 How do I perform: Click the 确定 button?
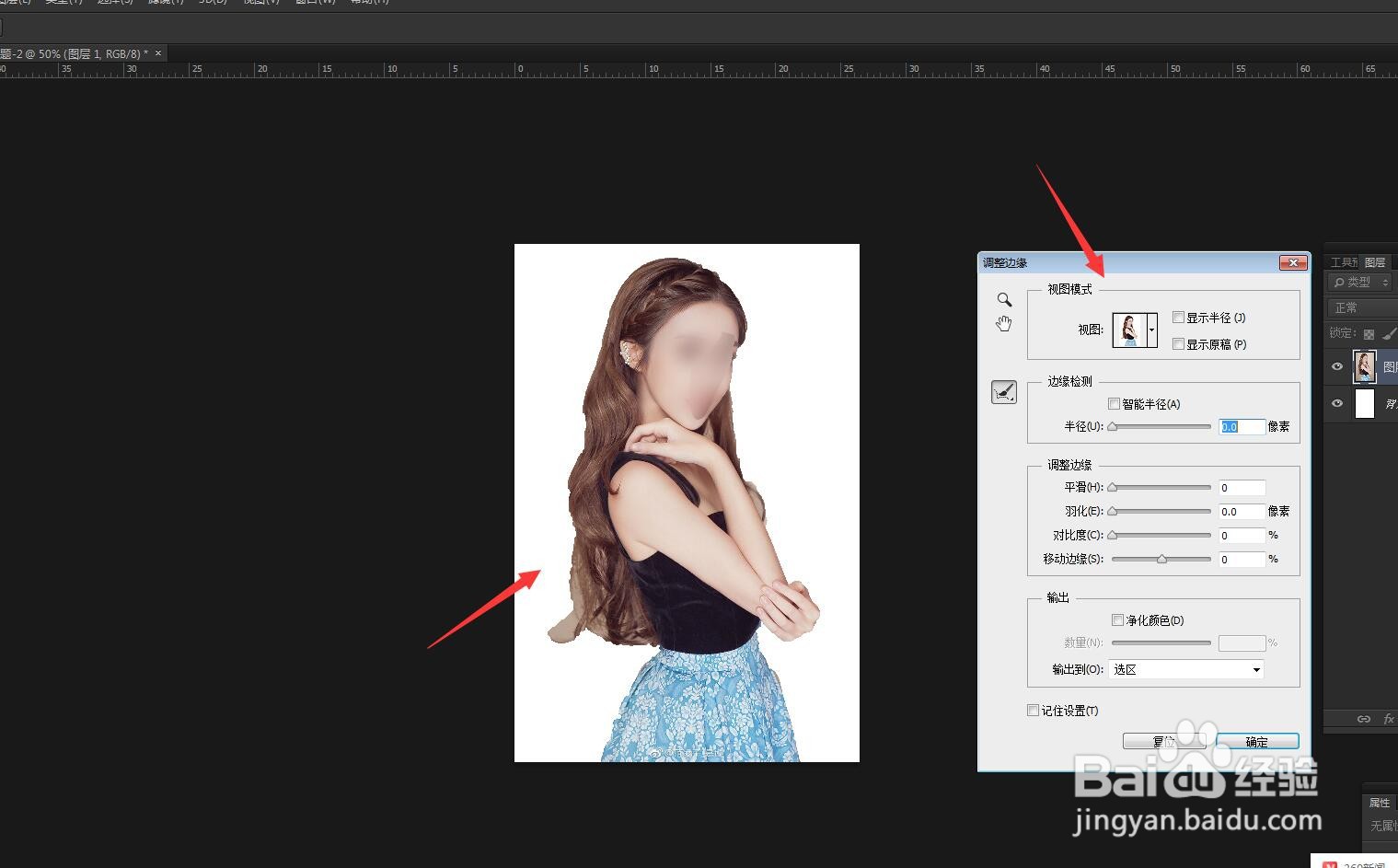click(1257, 742)
